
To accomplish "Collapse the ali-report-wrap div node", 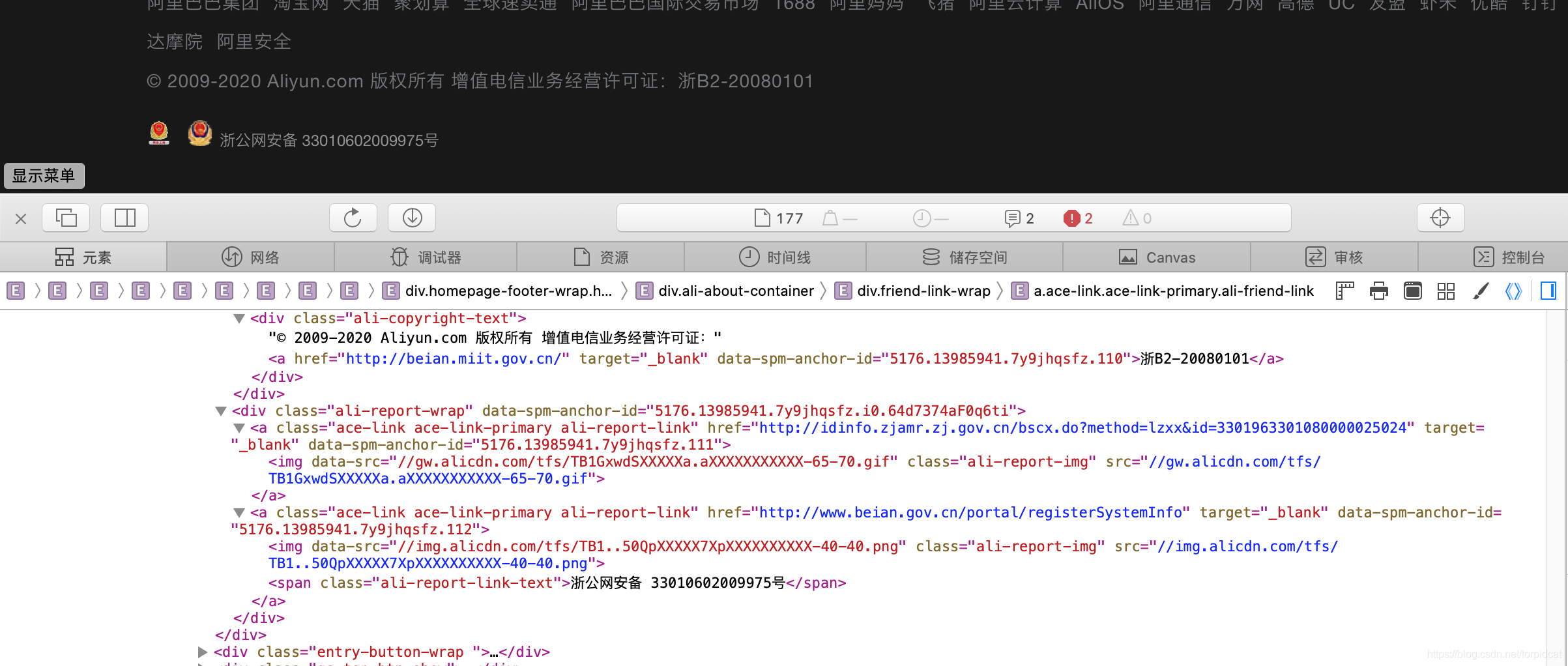I will [x=221, y=411].
